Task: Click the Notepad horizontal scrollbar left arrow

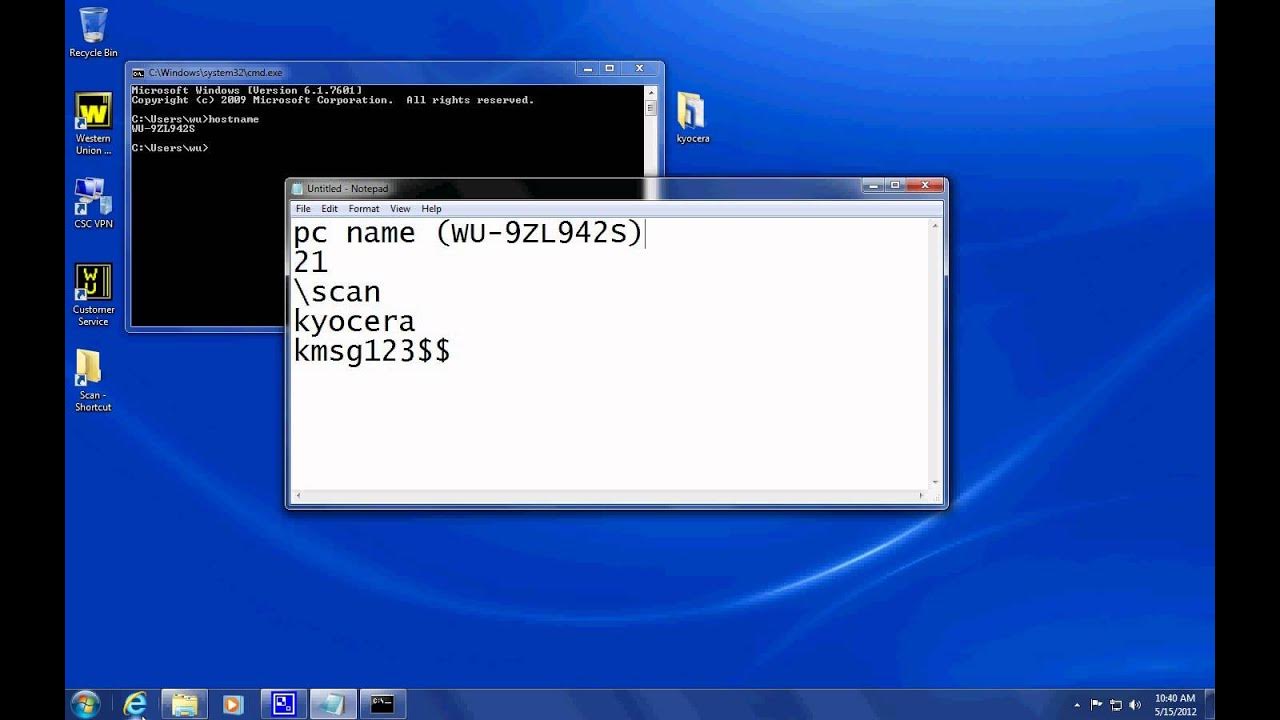Action: point(298,495)
